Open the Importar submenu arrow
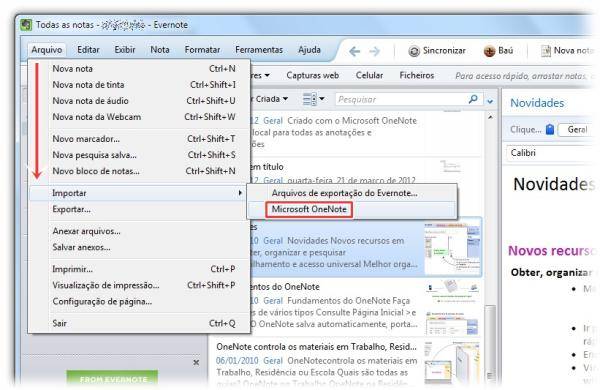 (x=240, y=193)
